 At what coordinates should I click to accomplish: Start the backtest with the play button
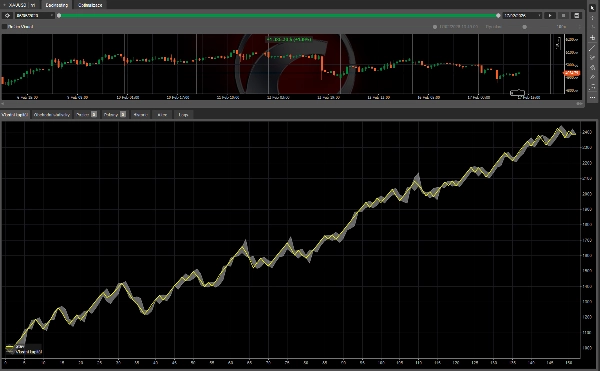click(x=550, y=16)
